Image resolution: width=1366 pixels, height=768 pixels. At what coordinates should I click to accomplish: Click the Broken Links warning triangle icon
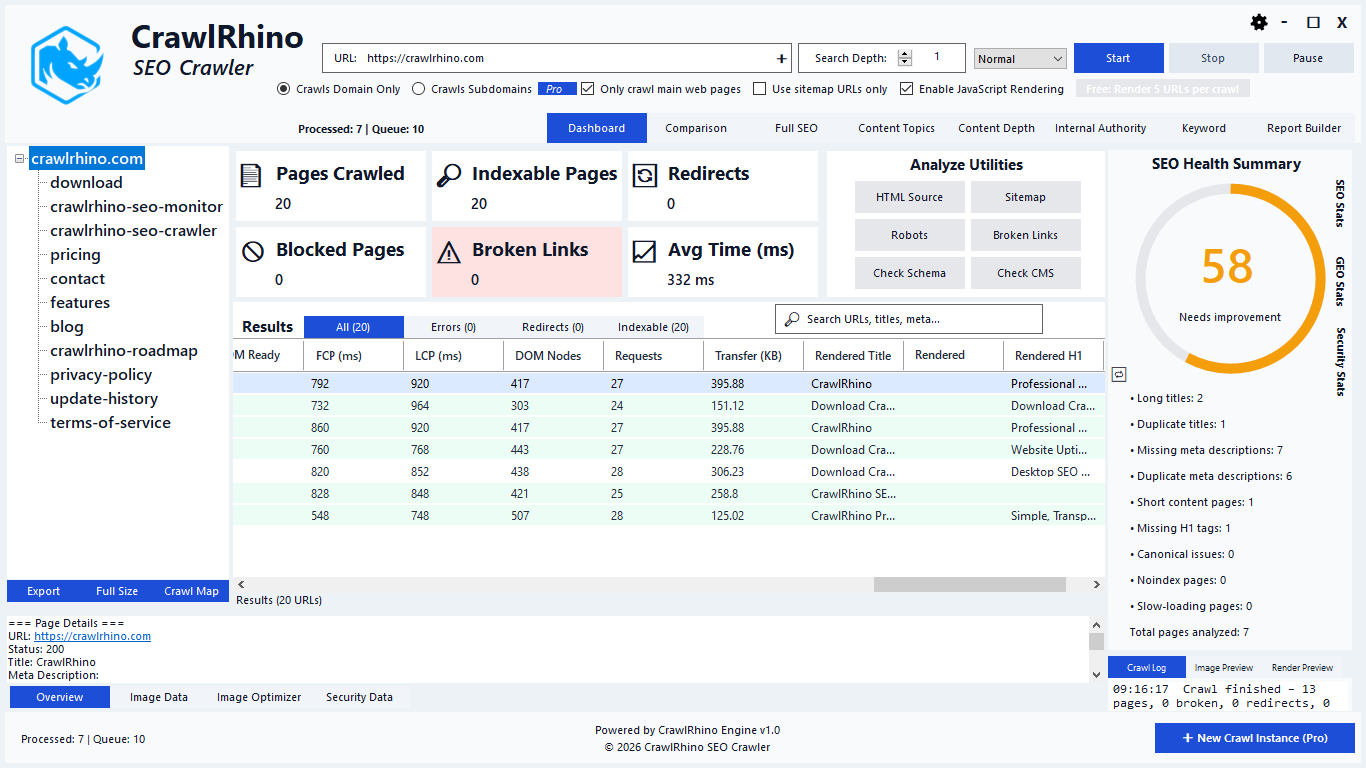pyautogui.click(x=450, y=250)
